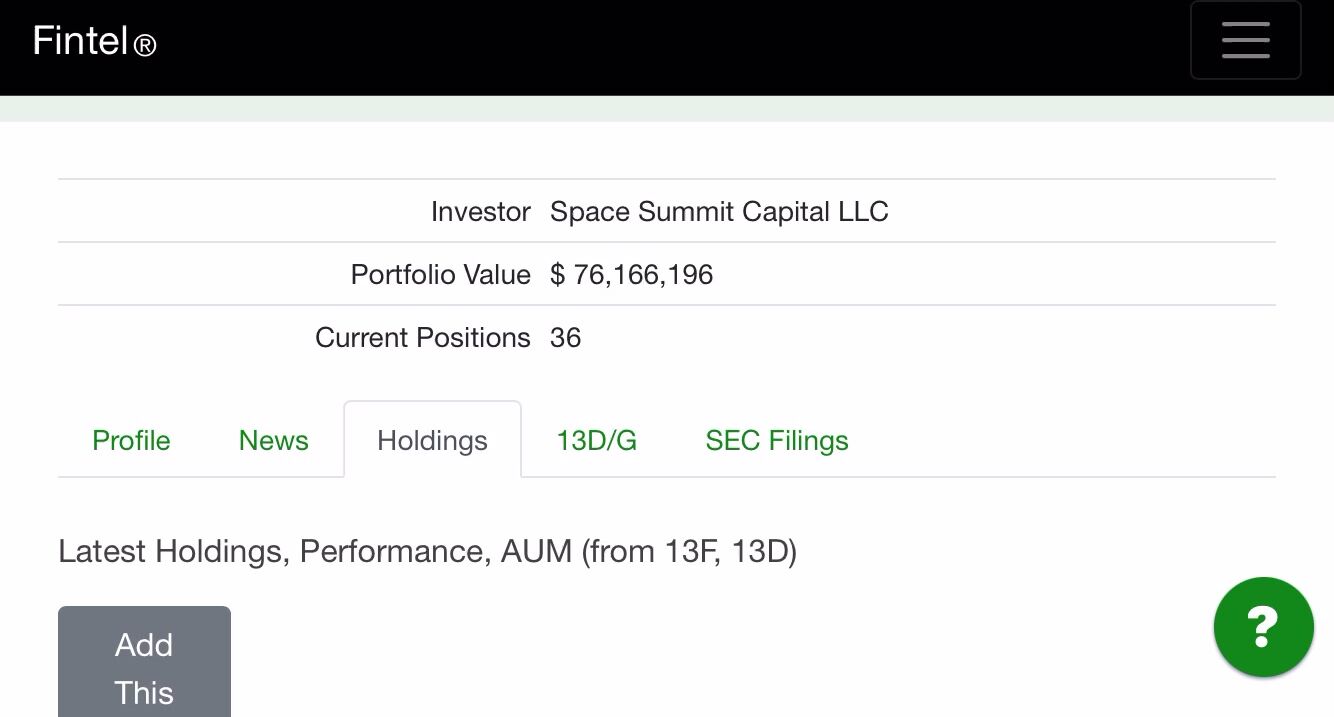Click the $76,166,196 portfolio value

tap(631, 274)
